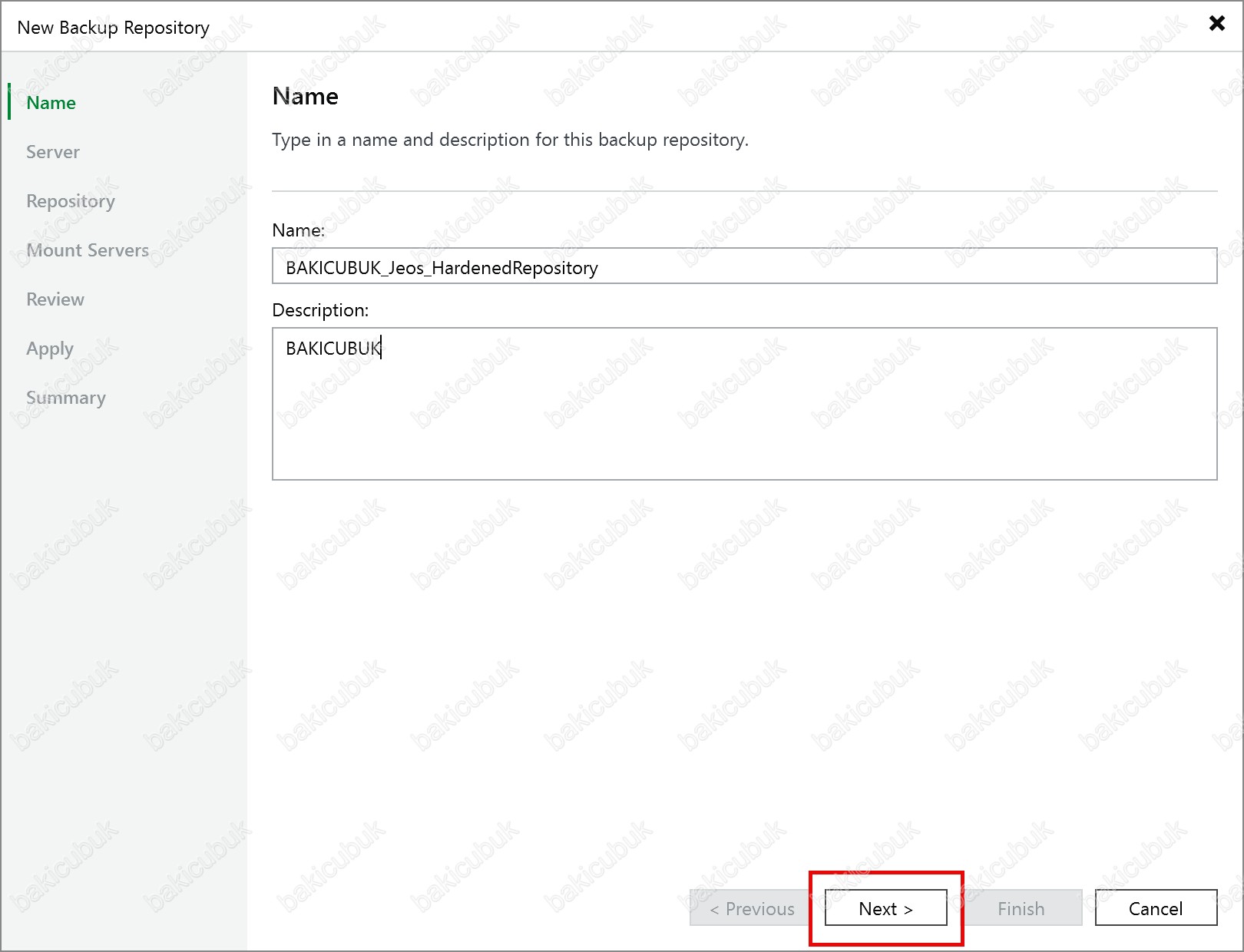The image size is (1244, 952).
Task: Click the divider line below the instruction text
Action: [743, 191]
